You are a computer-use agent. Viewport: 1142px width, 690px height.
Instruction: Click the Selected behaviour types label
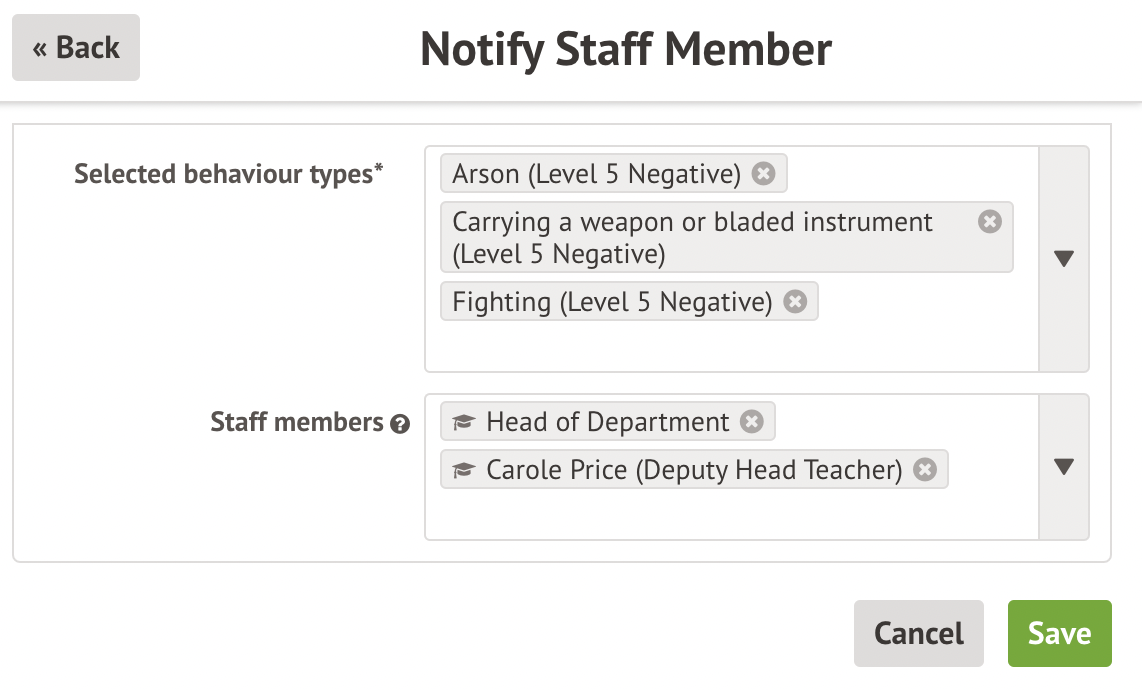[x=229, y=174]
